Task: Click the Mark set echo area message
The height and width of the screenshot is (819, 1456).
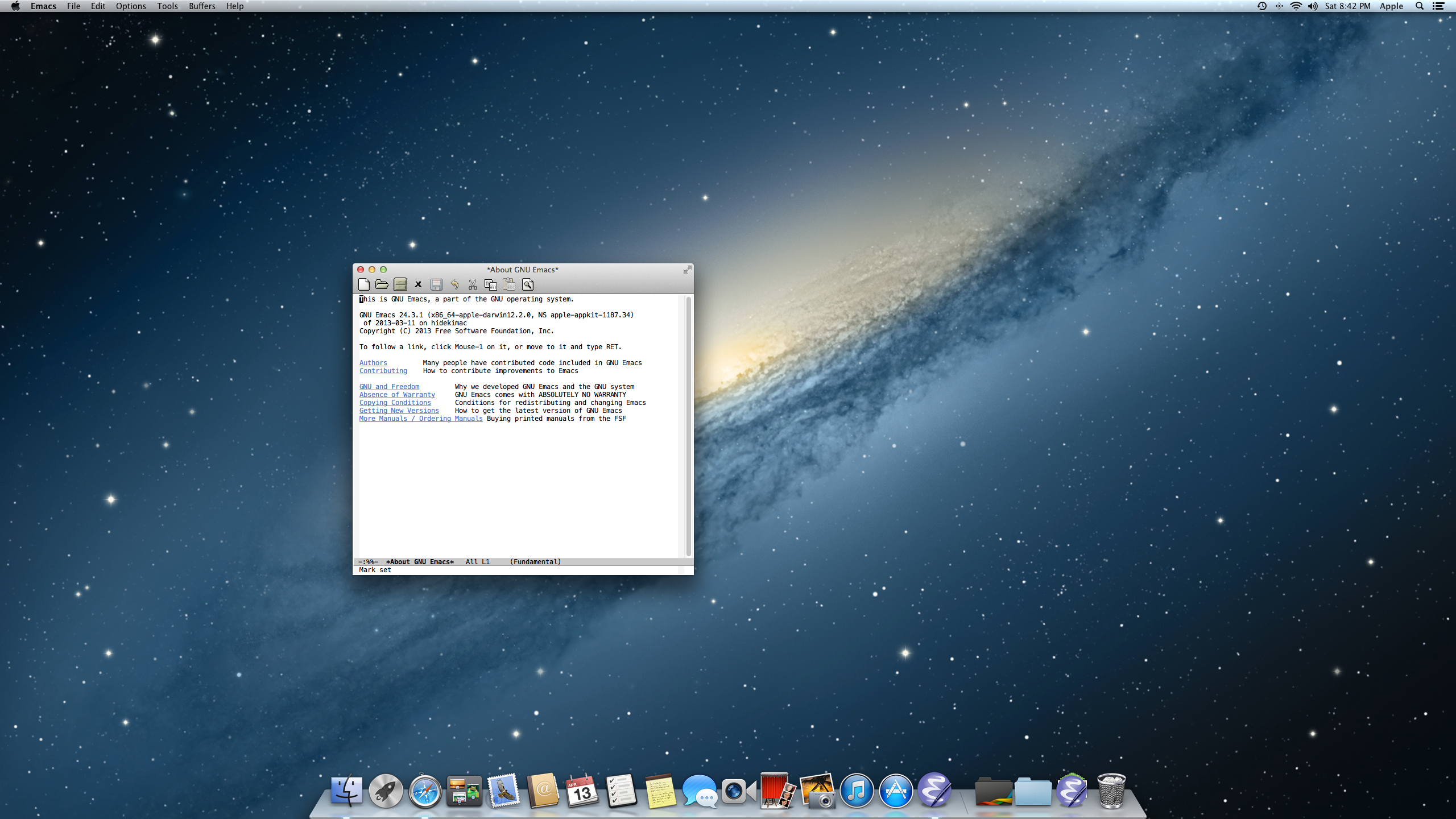Action: (375, 570)
